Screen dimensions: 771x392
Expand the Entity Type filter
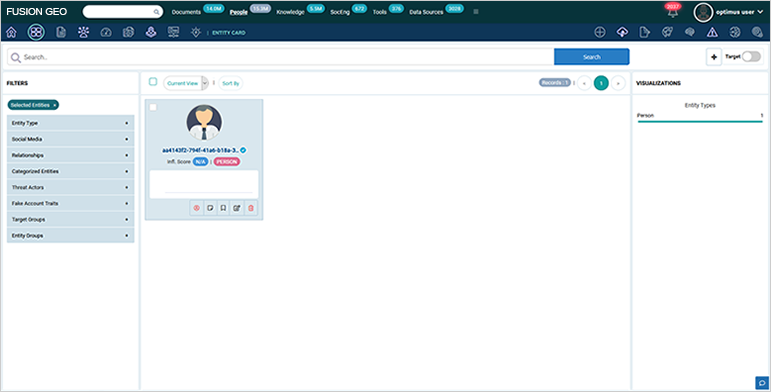tap(70, 123)
